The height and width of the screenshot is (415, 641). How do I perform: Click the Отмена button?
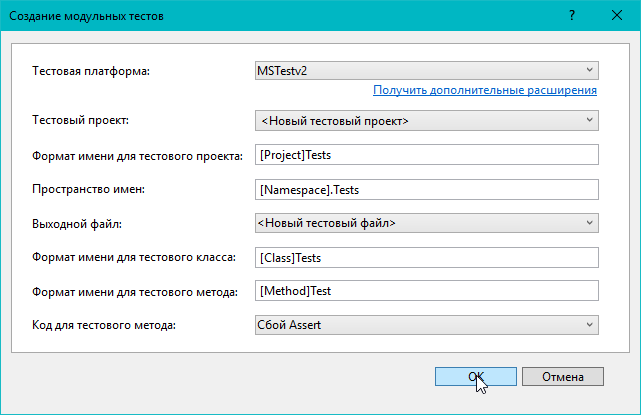coord(562,376)
